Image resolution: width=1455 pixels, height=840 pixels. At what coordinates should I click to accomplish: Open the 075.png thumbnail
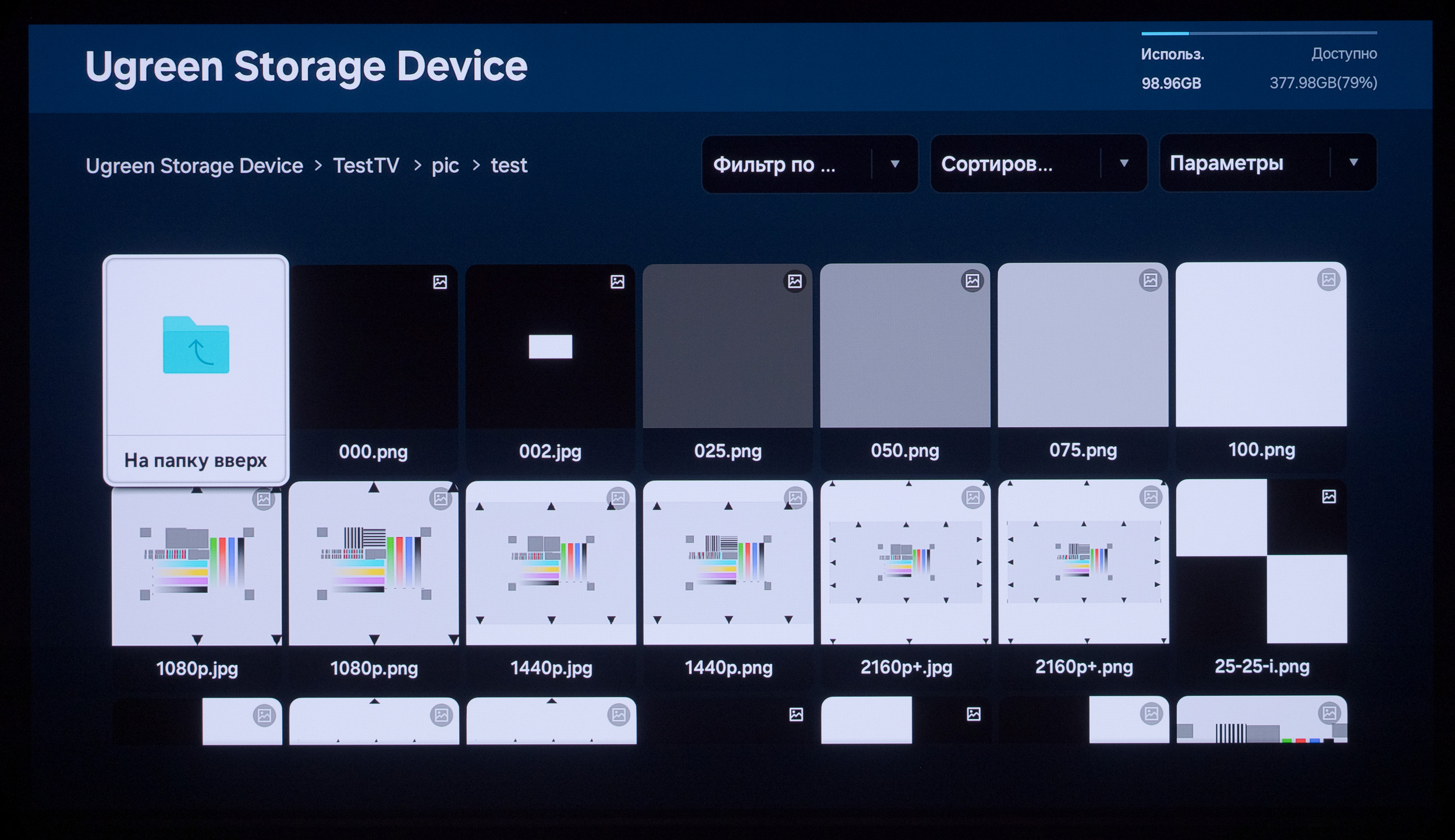click(1083, 345)
